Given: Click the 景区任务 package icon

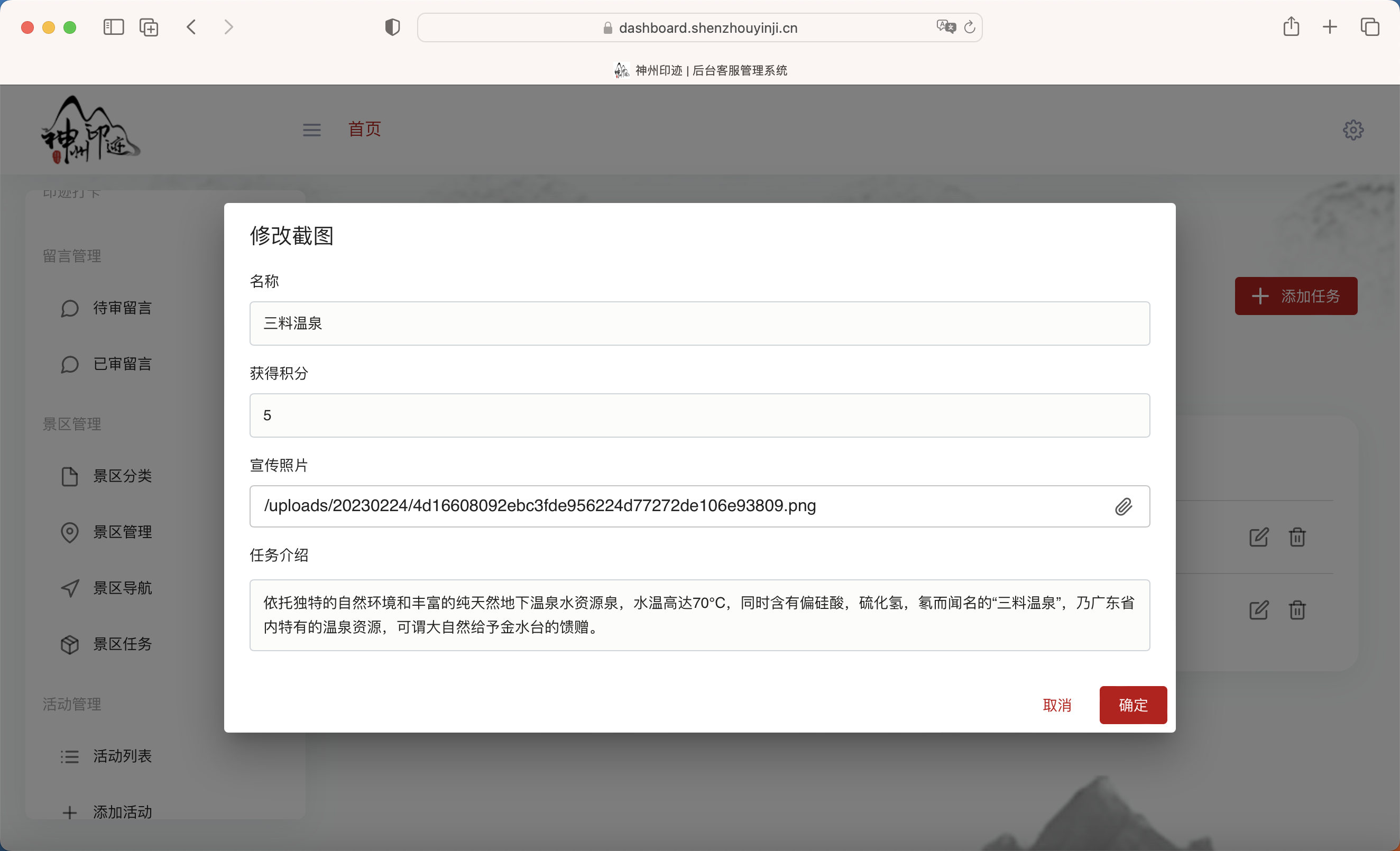Looking at the screenshot, I should tap(69, 644).
